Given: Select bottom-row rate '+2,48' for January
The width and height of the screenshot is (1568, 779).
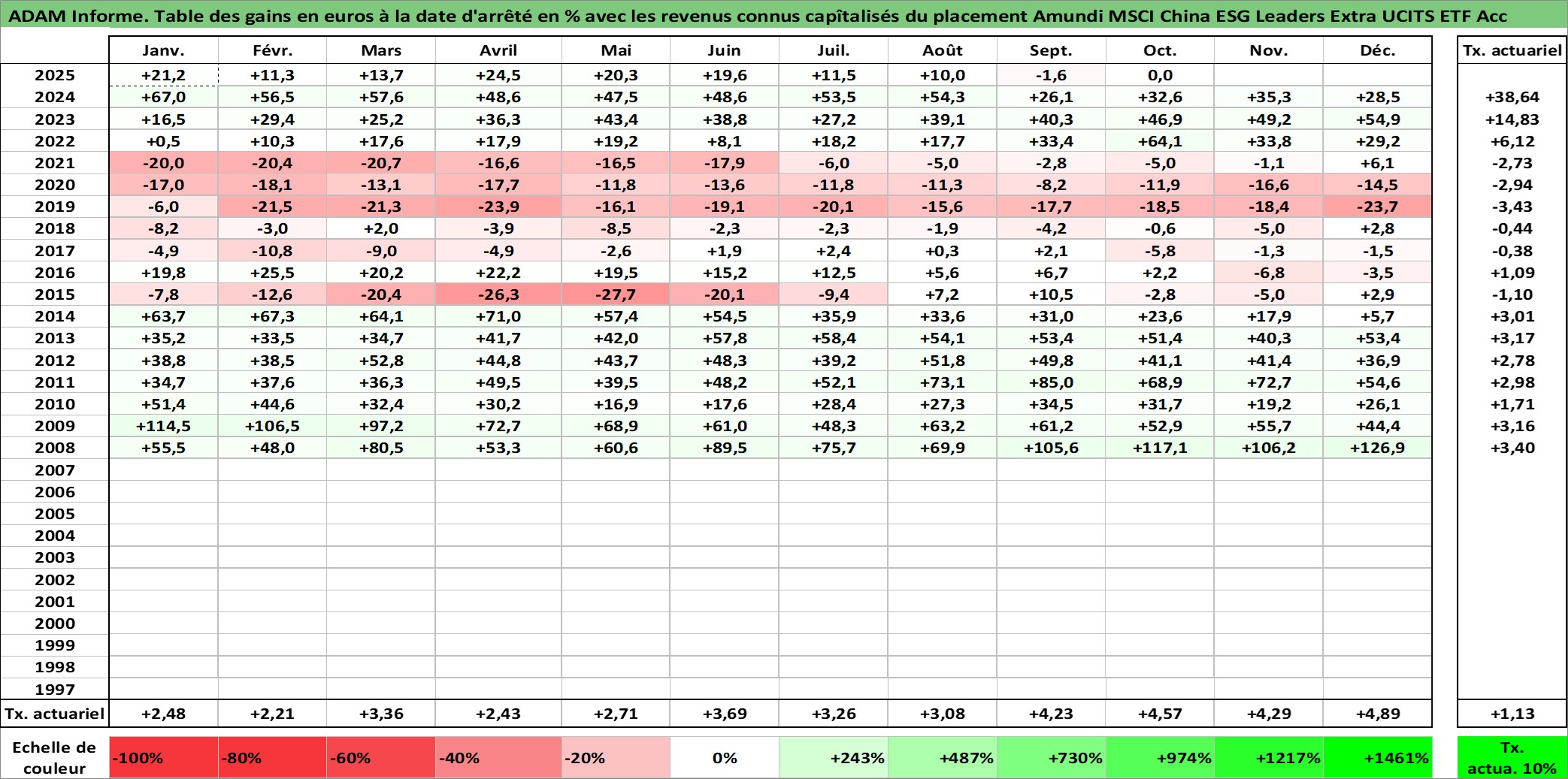Looking at the screenshot, I should [x=163, y=714].
